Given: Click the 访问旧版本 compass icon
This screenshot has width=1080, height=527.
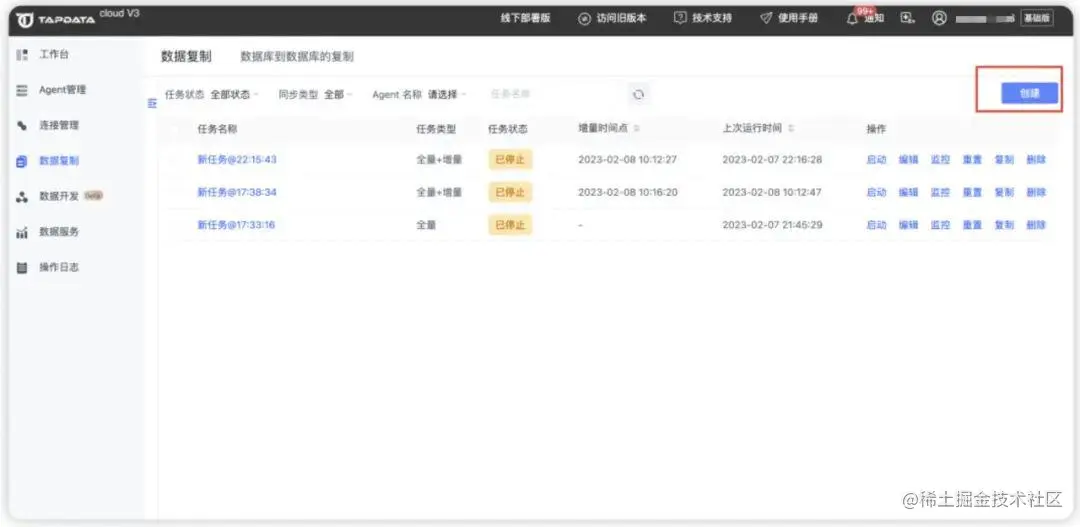Looking at the screenshot, I should (584, 19).
